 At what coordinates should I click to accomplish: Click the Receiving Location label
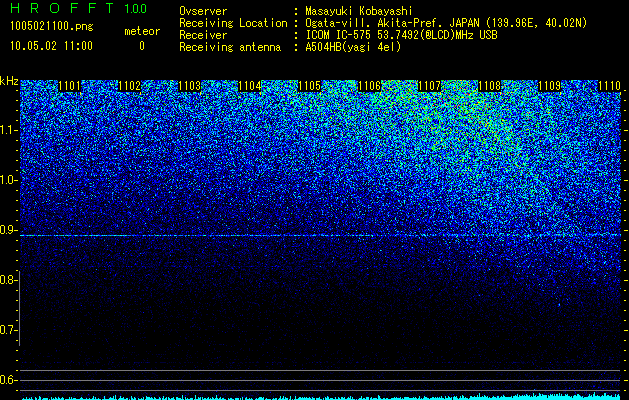pos(233,23)
